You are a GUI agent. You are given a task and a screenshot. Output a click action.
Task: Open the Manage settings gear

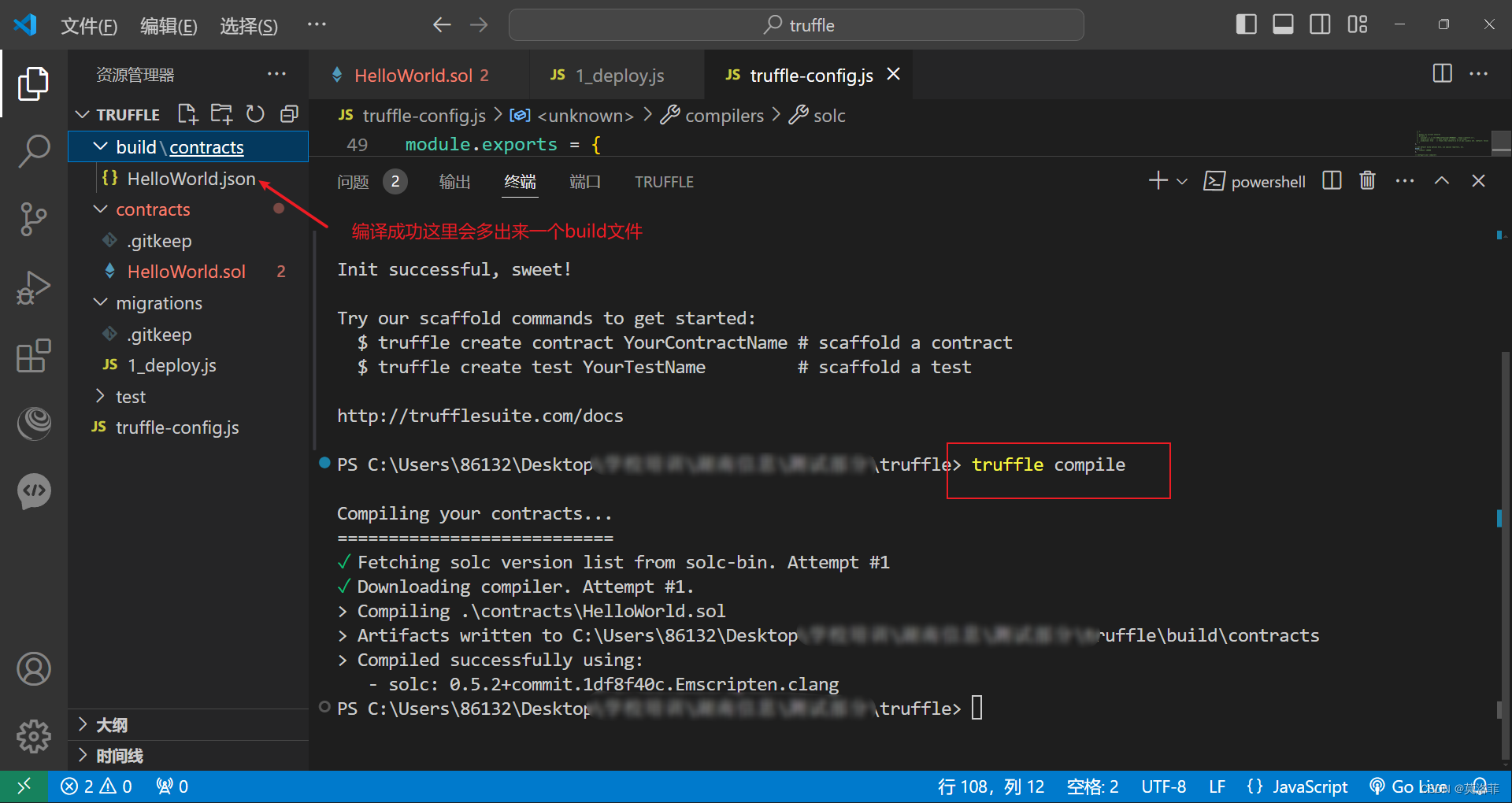pyautogui.click(x=33, y=737)
